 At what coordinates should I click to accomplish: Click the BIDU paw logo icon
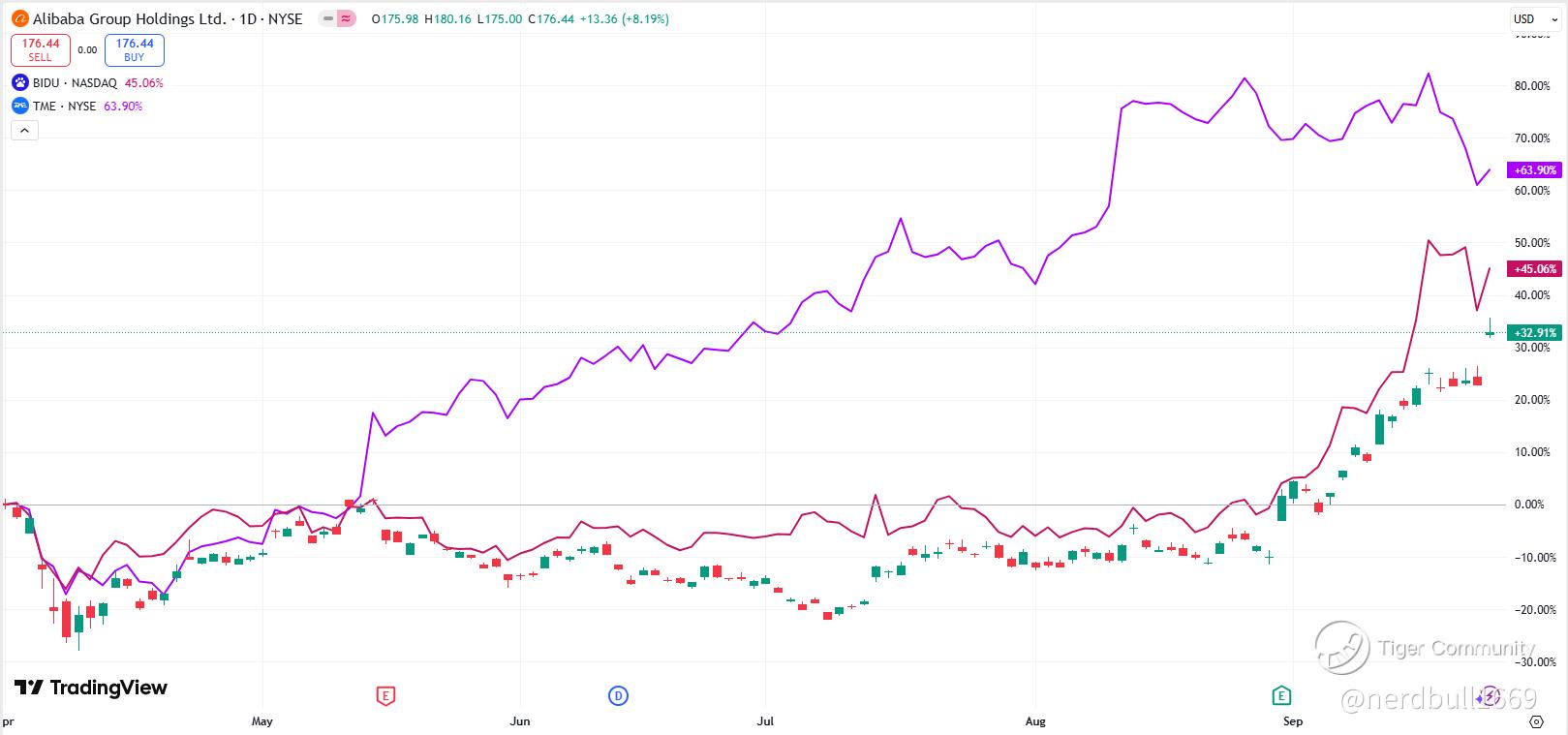pos(20,83)
